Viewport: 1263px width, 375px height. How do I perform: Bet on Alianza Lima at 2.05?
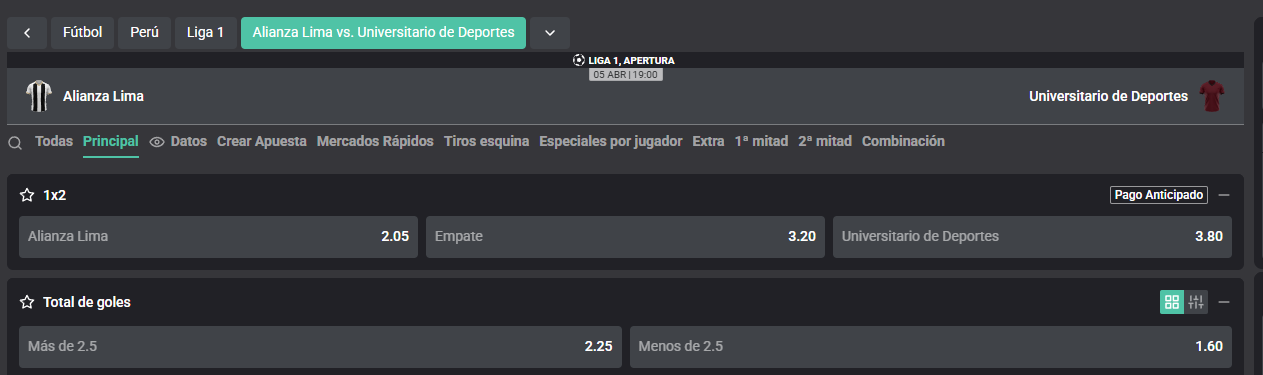coord(218,237)
